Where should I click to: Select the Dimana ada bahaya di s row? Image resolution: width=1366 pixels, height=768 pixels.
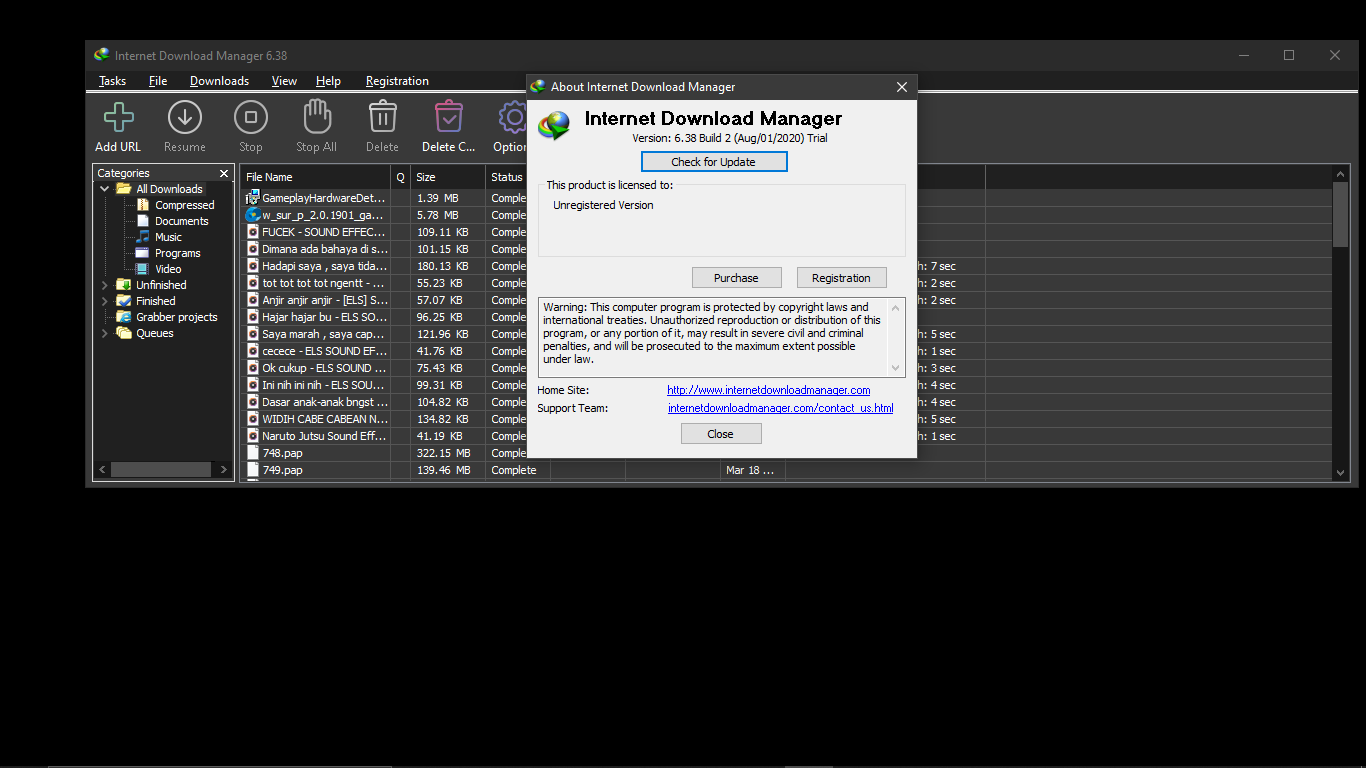[786, 249]
